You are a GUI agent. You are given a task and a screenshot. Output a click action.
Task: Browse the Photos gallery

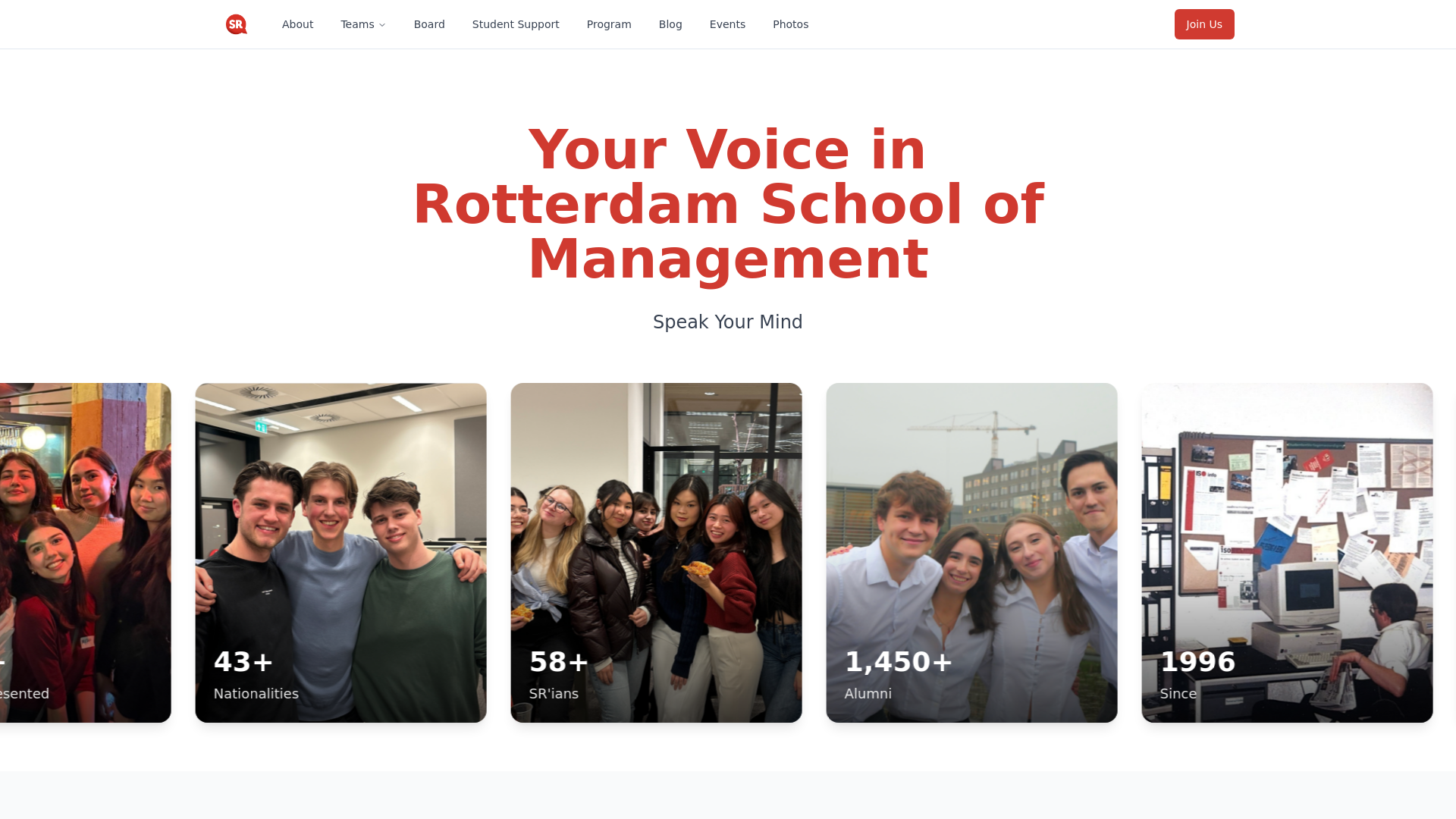[x=791, y=24]
